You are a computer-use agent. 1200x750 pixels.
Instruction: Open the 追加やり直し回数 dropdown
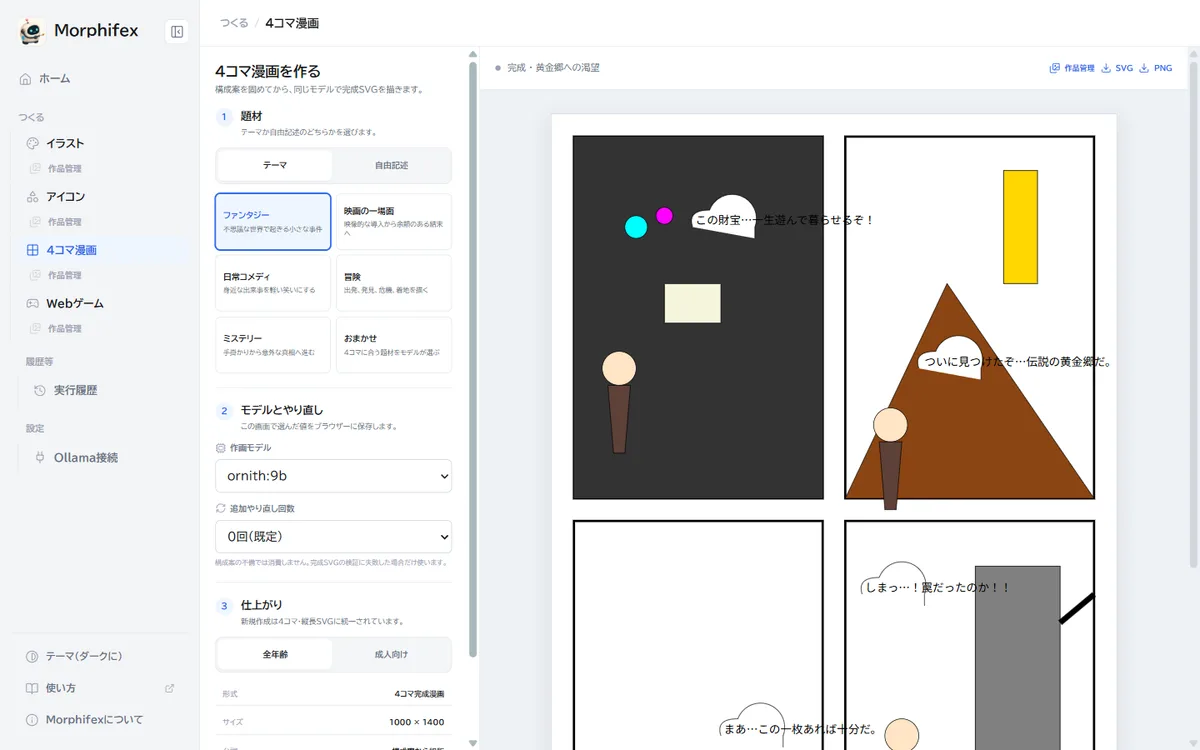333,536
